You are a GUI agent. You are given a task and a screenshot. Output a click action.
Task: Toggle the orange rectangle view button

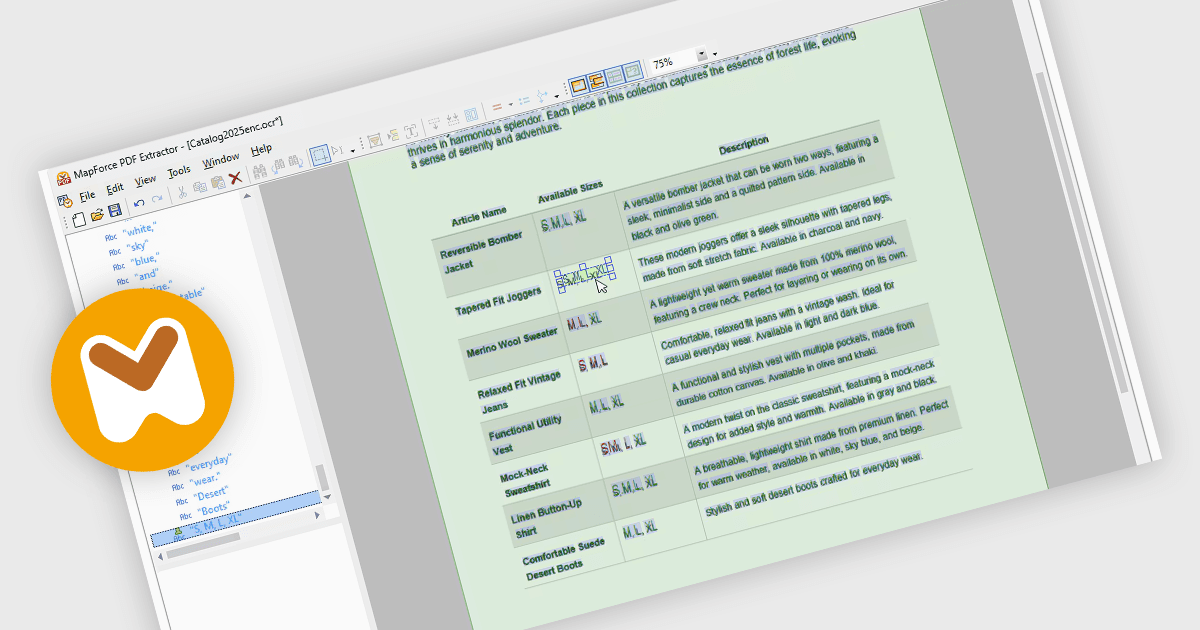point(578,85)
